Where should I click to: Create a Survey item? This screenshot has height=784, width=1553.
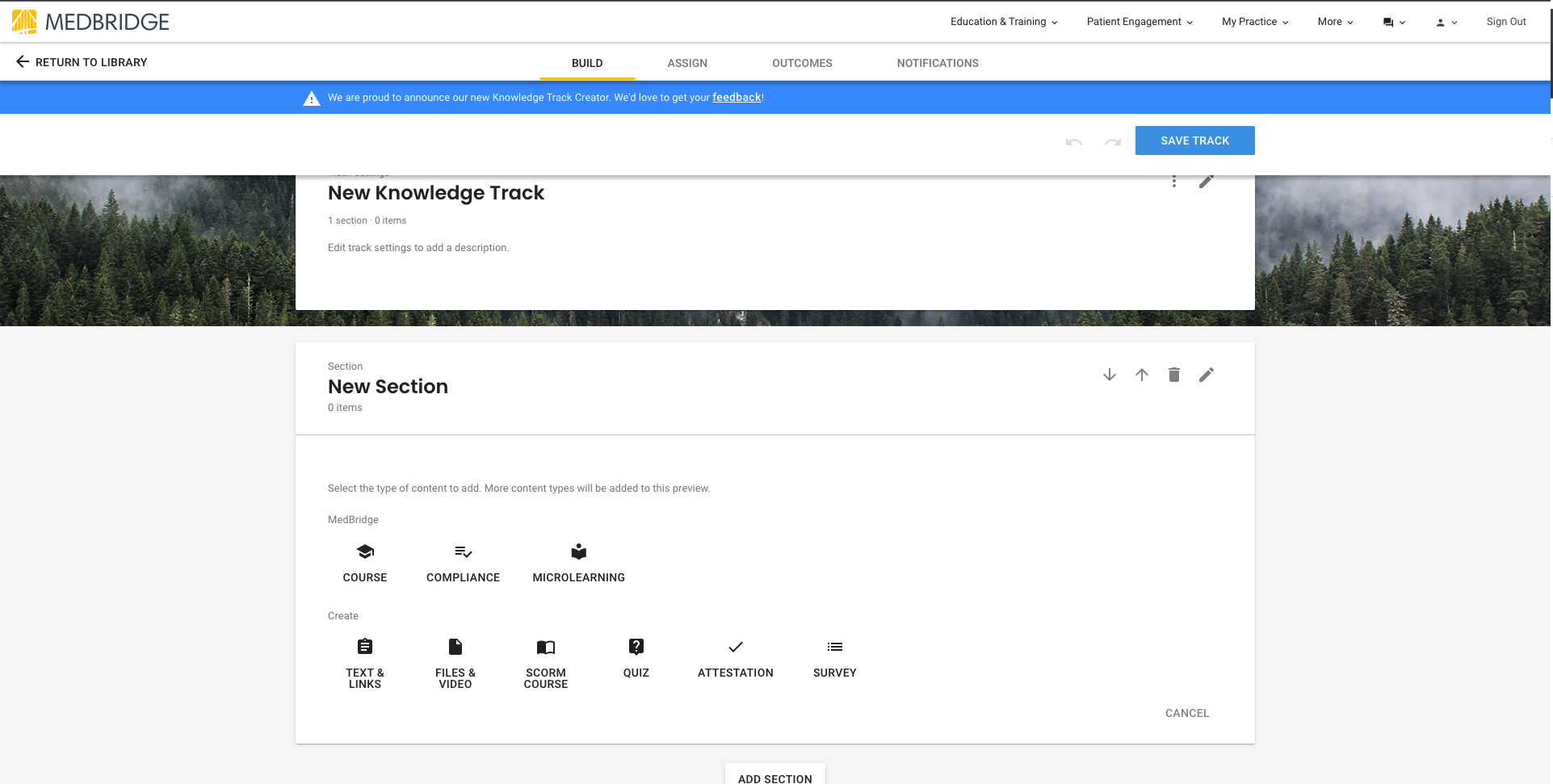(x=835, y=658)
